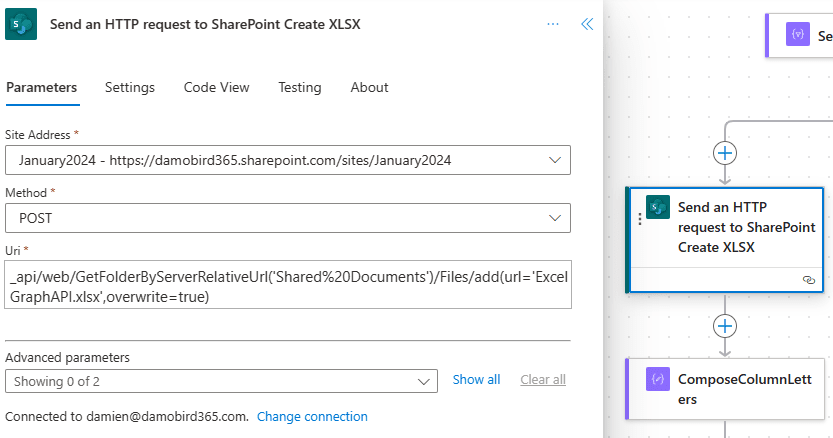This screenshot has height=438, width=833.
Task: Collapse the action details panel
Action: [587, 24]
